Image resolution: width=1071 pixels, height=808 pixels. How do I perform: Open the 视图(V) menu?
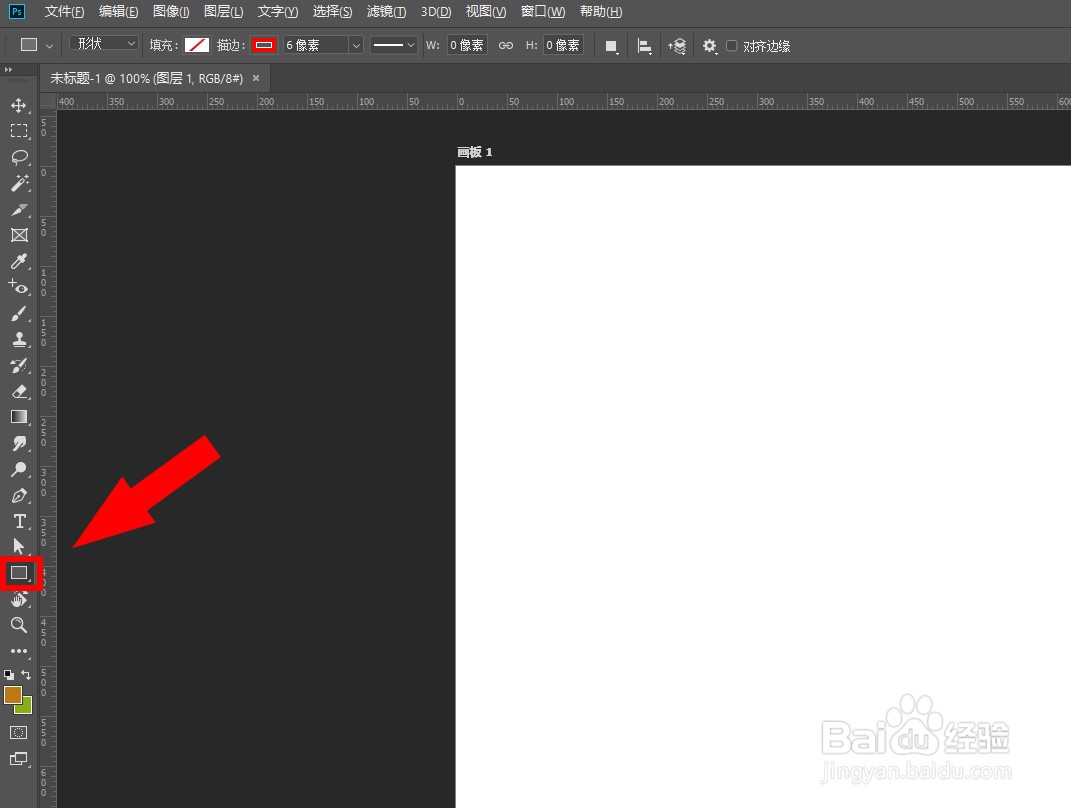(x=486, y=12)
